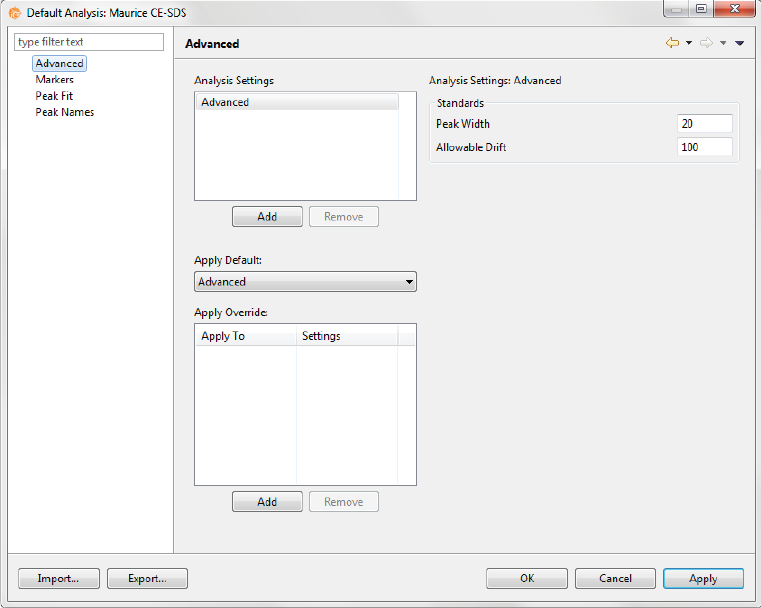Click the app icon in title bar

click(15, 13)
